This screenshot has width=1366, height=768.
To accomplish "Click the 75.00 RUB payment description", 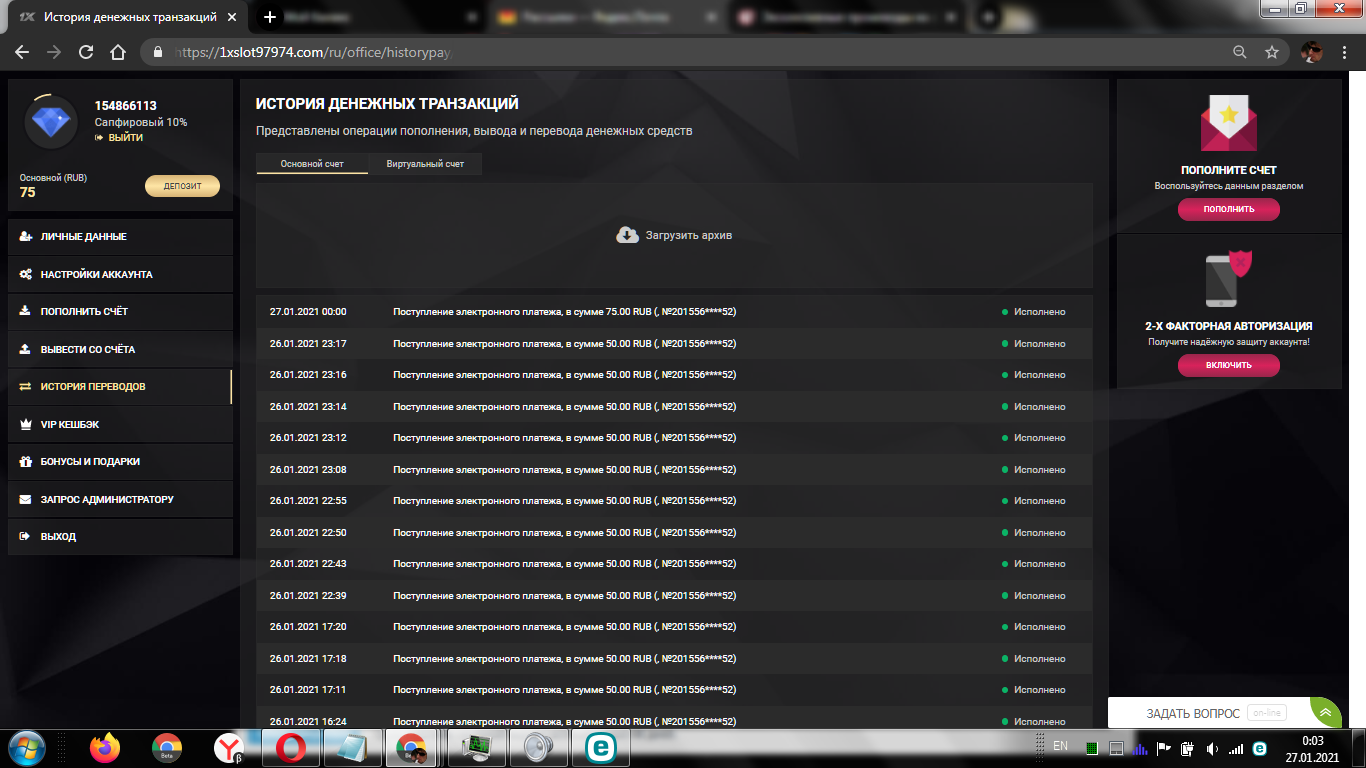I will 565,312.
